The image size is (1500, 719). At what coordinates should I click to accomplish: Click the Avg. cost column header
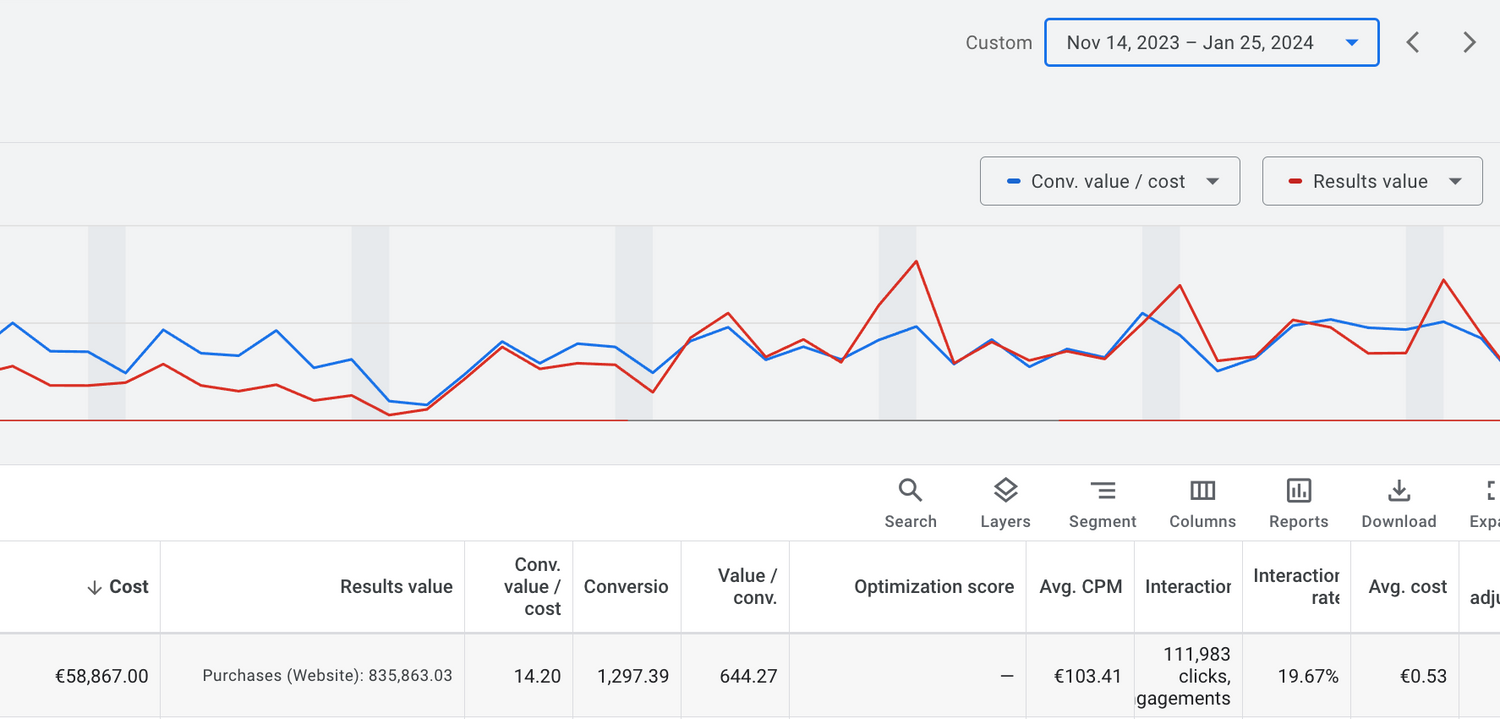[1407, 587]
